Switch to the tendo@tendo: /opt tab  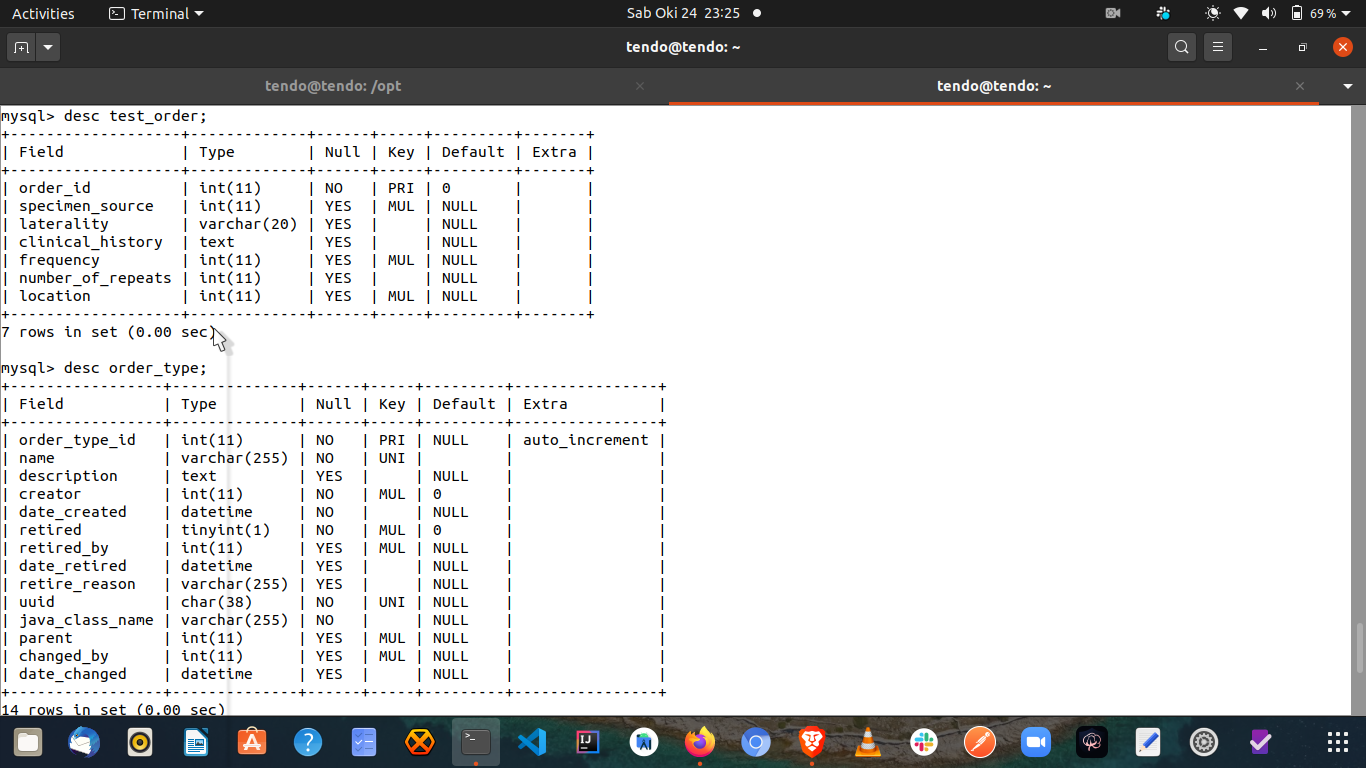333,86
